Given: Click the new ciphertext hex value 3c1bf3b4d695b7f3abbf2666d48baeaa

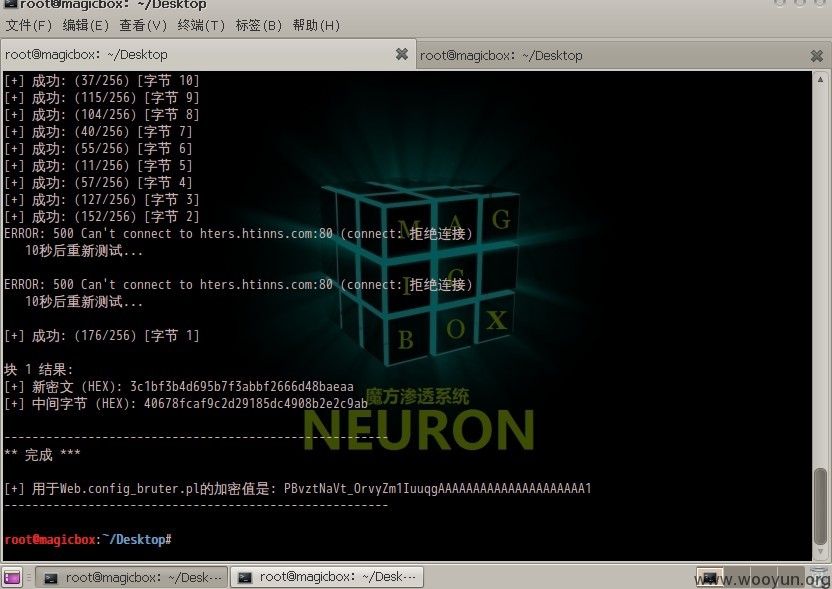Looking at the screenshot, I should coord(242,386).
